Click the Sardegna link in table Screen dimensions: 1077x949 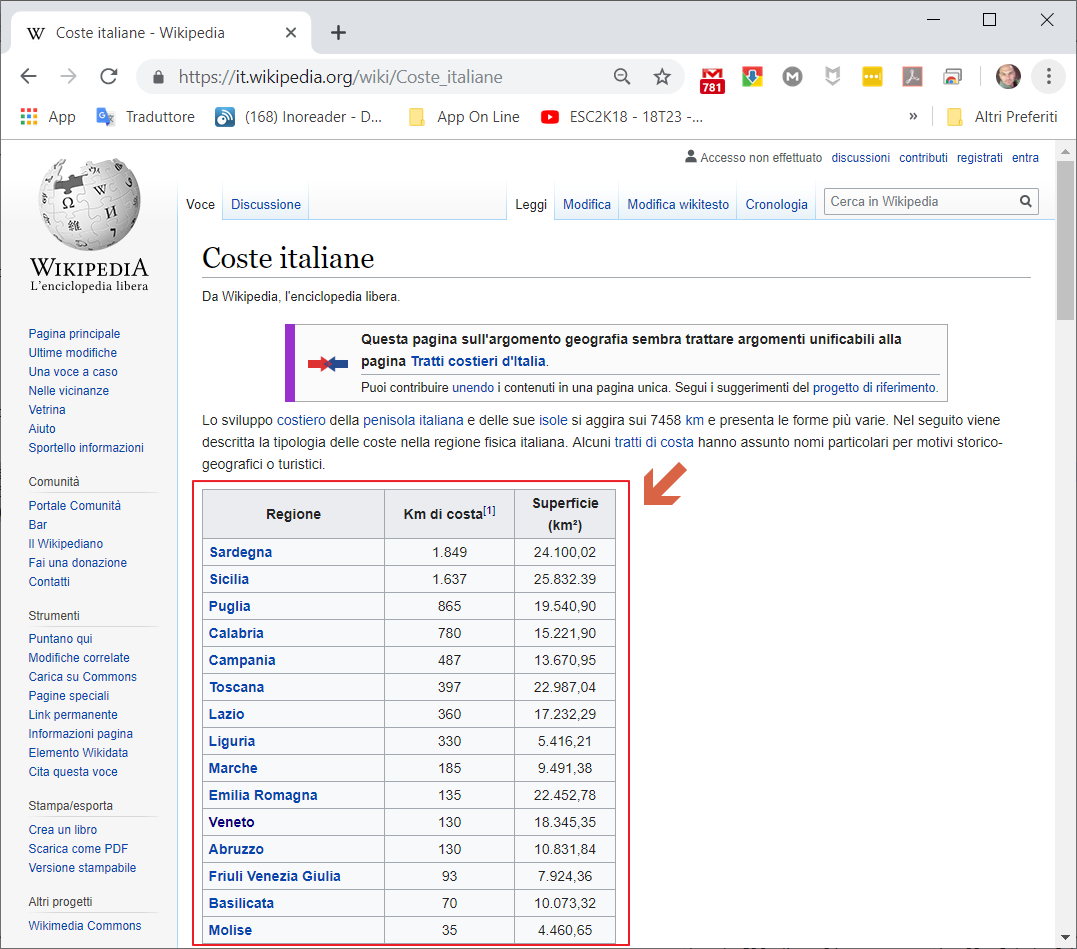coord(240,552)
